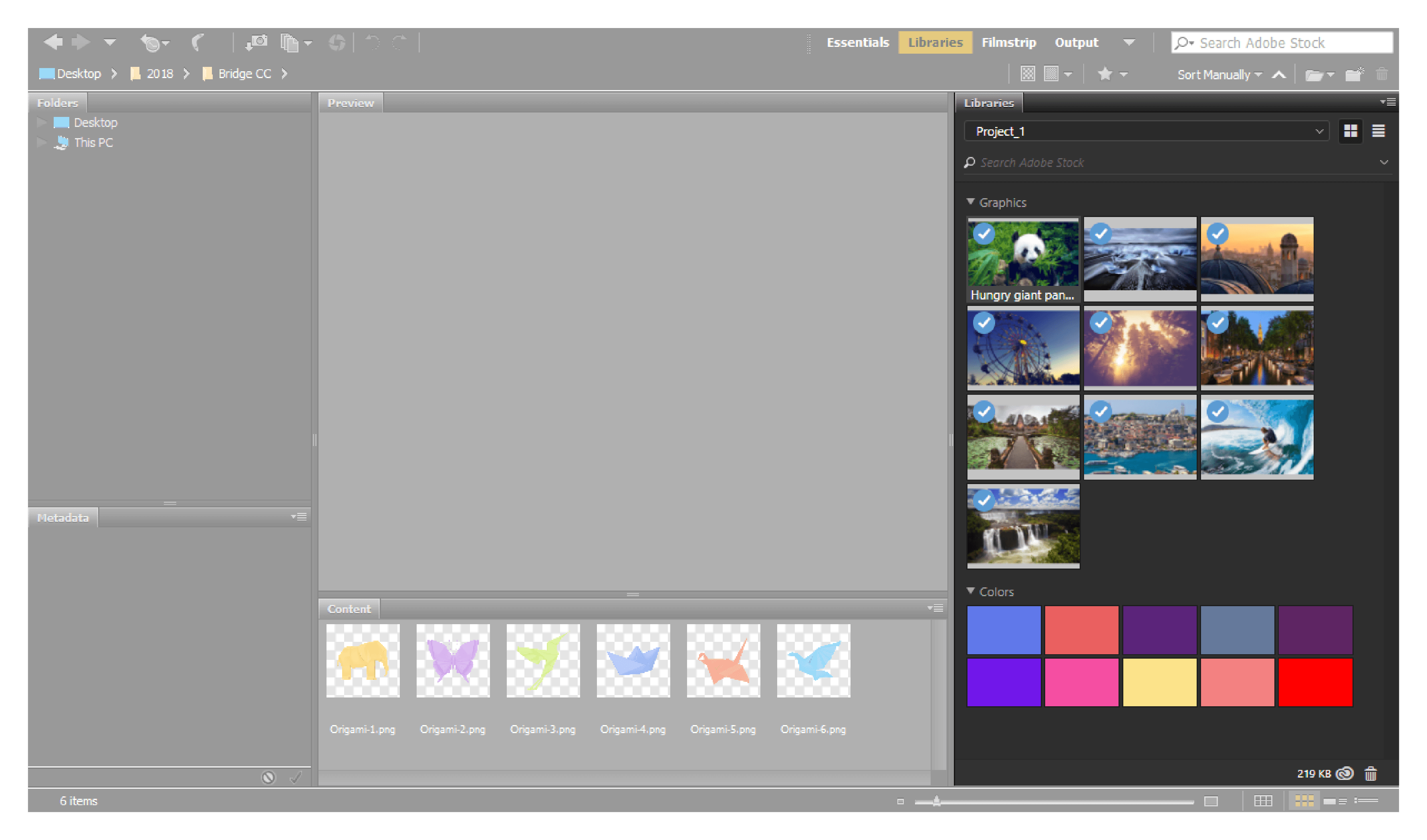Expand the This PC folder tree

tap(41, 143)
